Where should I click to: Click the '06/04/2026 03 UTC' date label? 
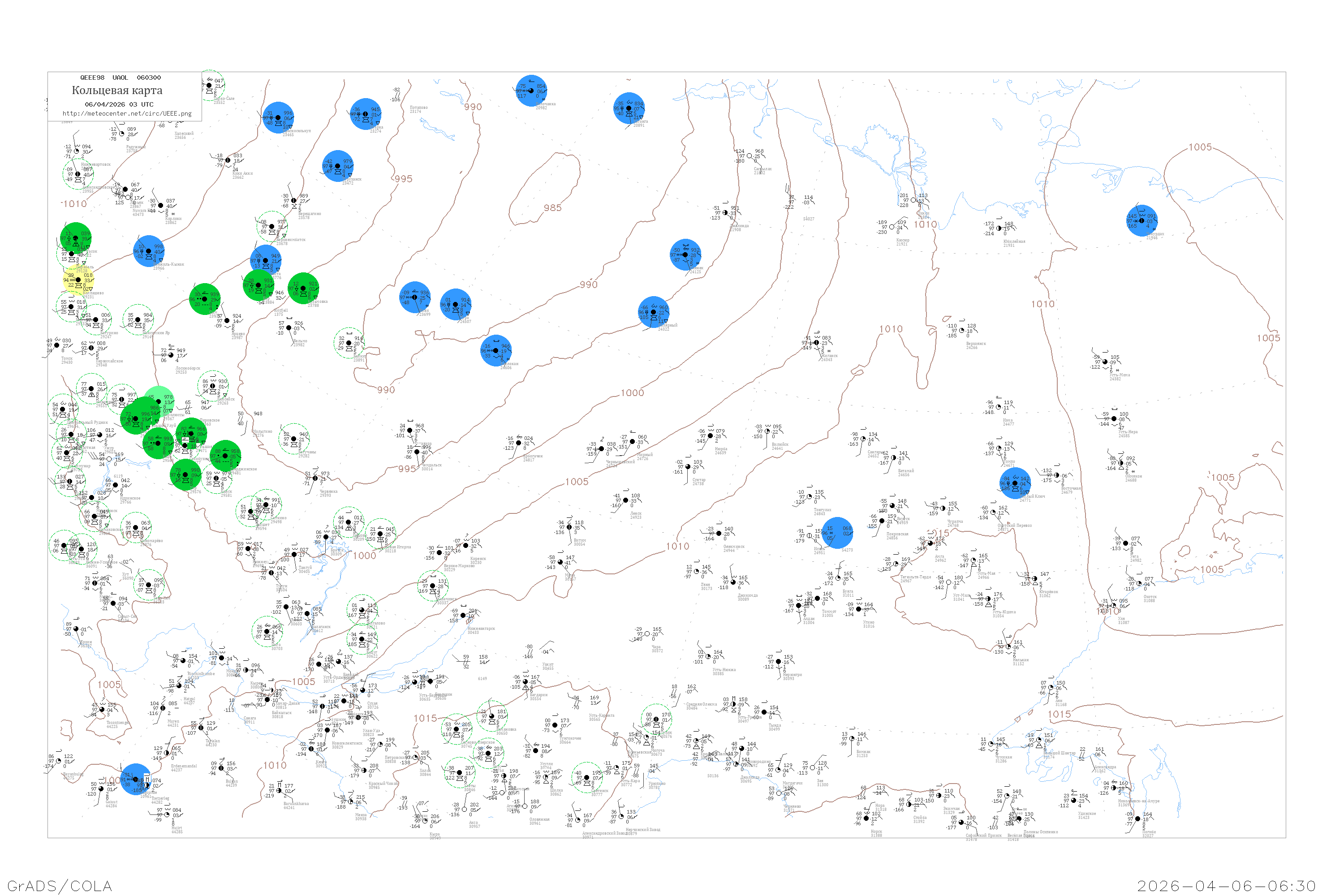tap(119, 104)
